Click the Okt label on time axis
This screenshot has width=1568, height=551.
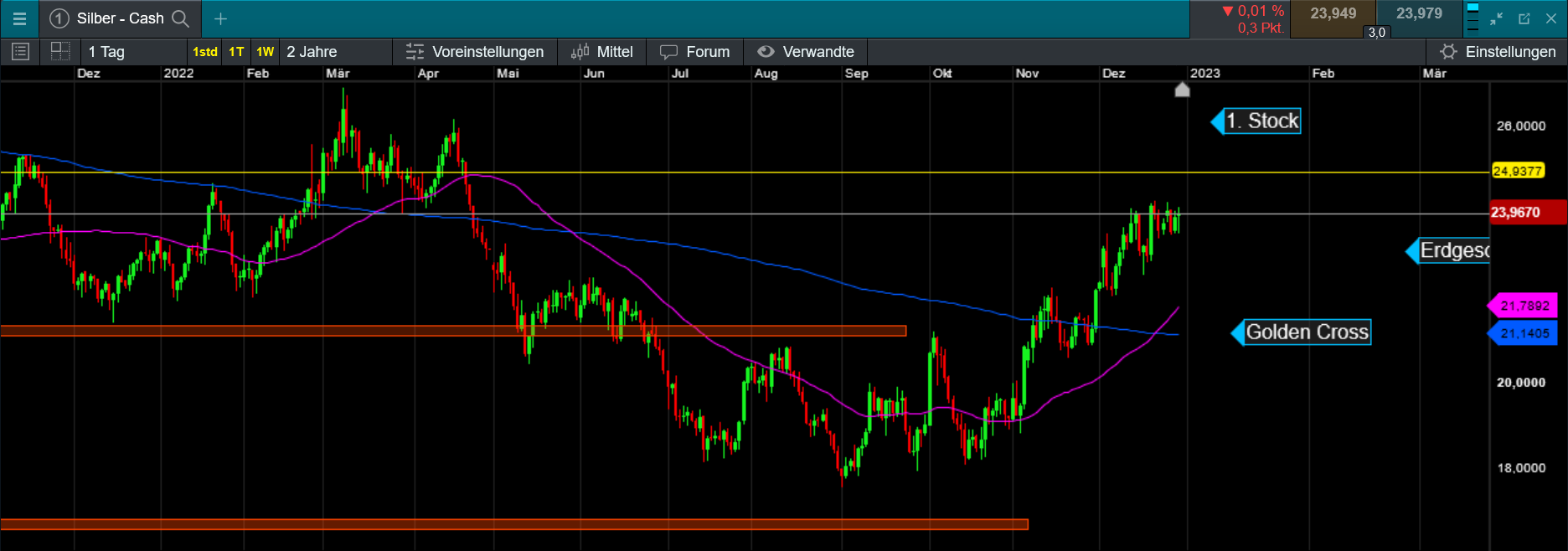point(942,73)
